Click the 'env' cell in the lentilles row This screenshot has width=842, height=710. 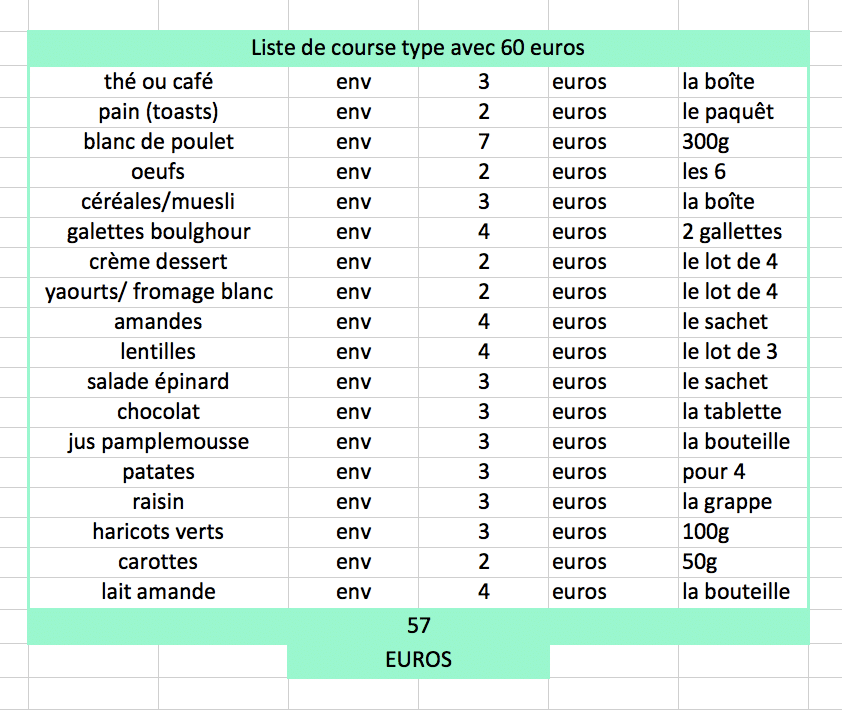tap(353, 352)
